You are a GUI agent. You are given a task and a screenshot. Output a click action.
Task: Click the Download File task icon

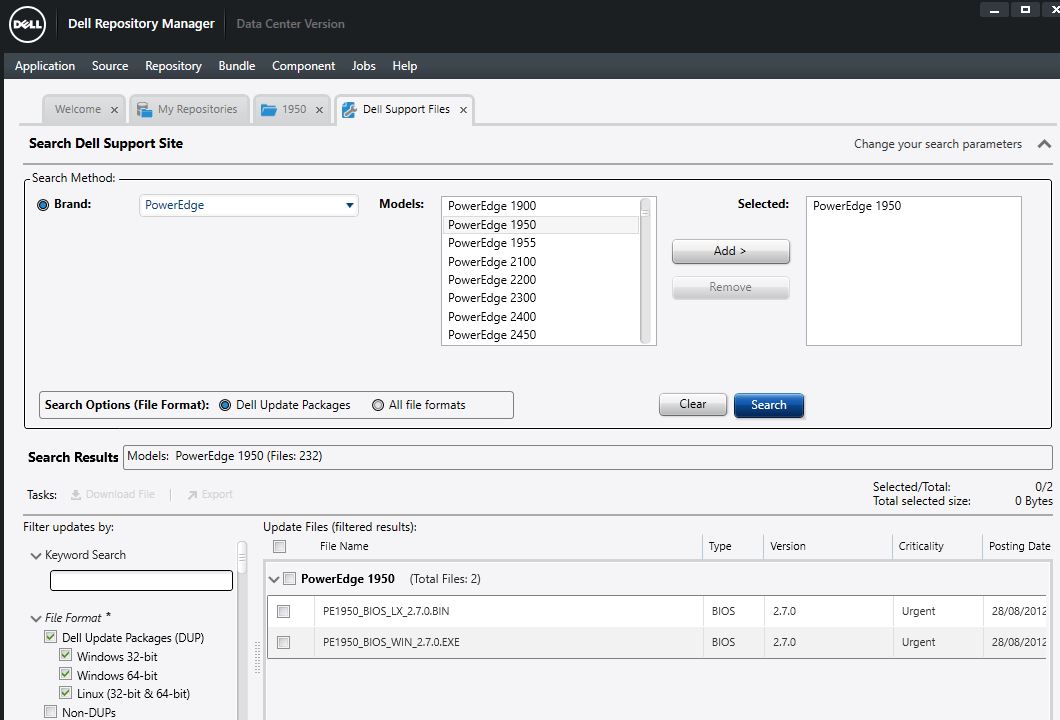pos(76,495)
